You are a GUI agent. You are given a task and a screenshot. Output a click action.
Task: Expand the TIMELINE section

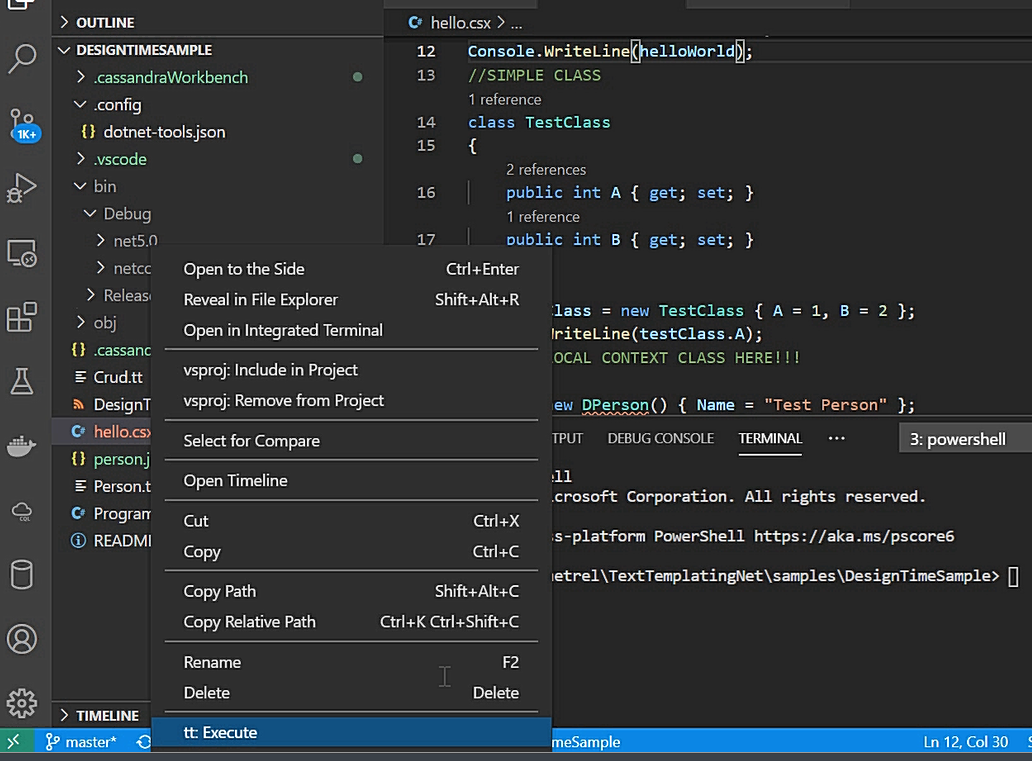tap(64, 715)
